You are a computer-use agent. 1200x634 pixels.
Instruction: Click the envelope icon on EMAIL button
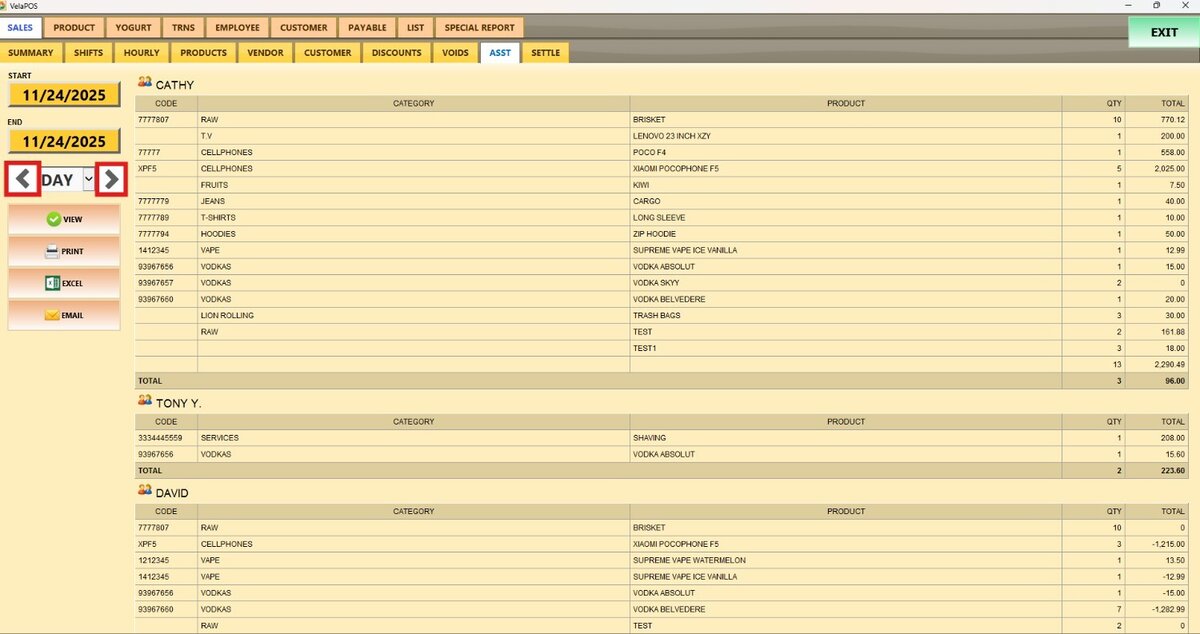coord(52,315)
